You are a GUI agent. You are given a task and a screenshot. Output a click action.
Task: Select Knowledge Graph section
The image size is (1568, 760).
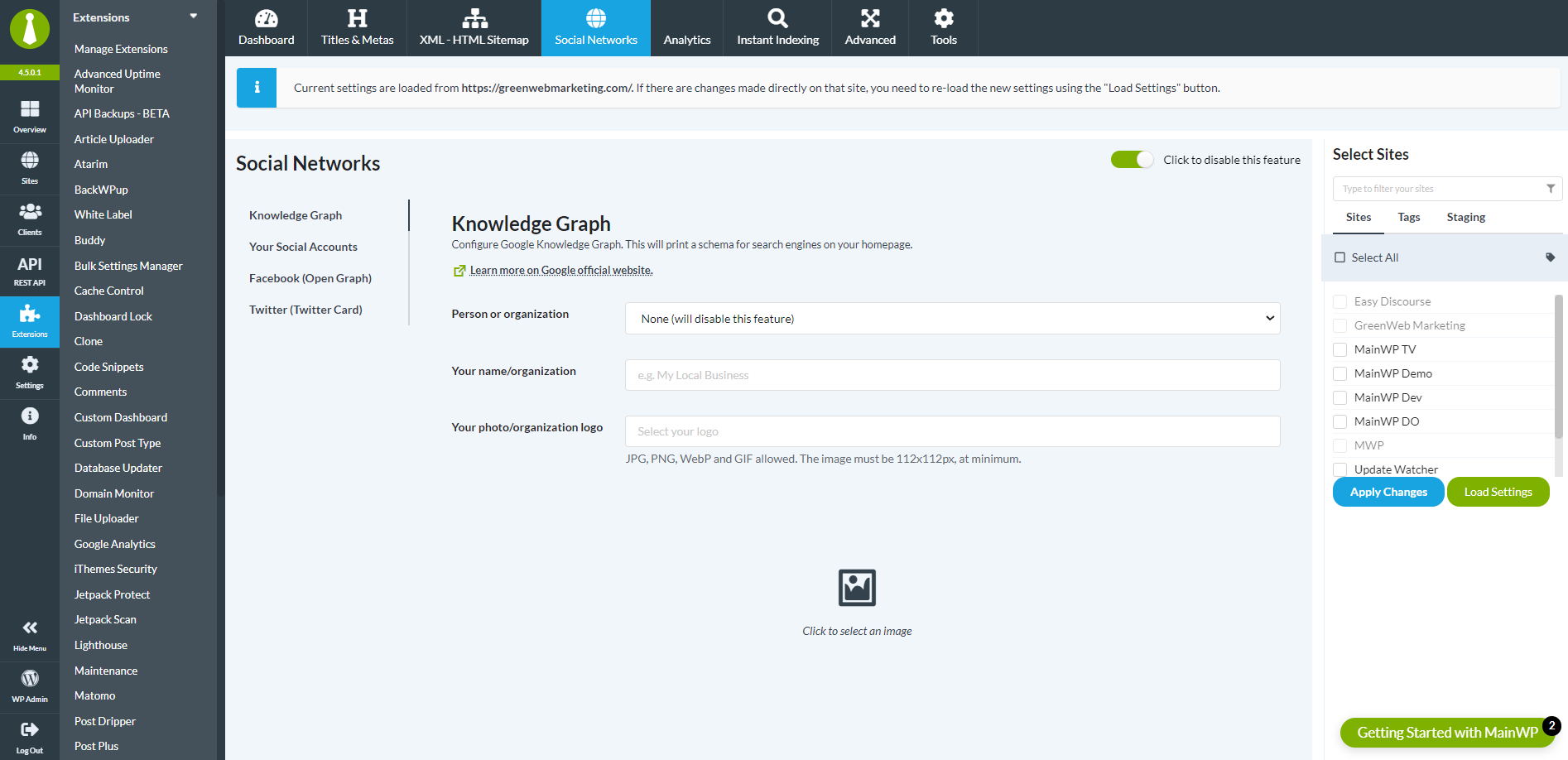coord(296,215)
